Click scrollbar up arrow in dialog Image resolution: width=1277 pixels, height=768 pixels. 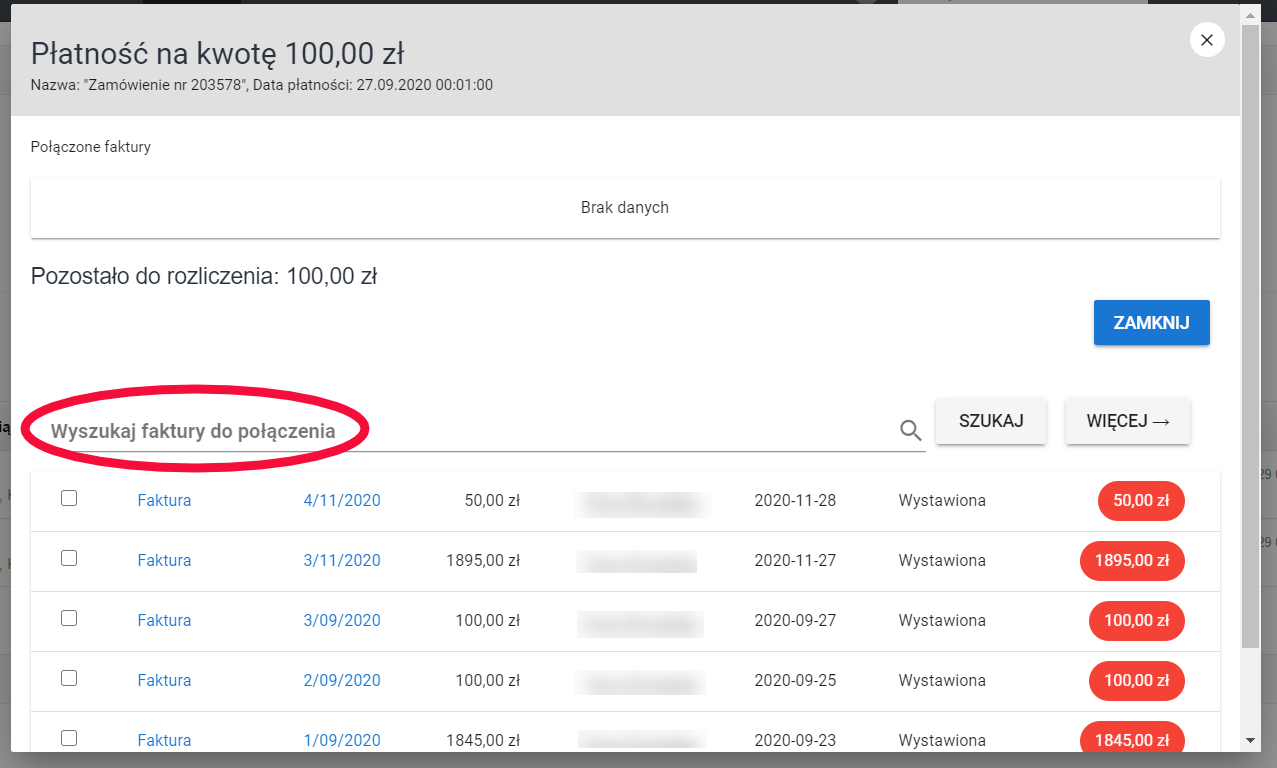pyautogui.click(x=1250, y=15)
